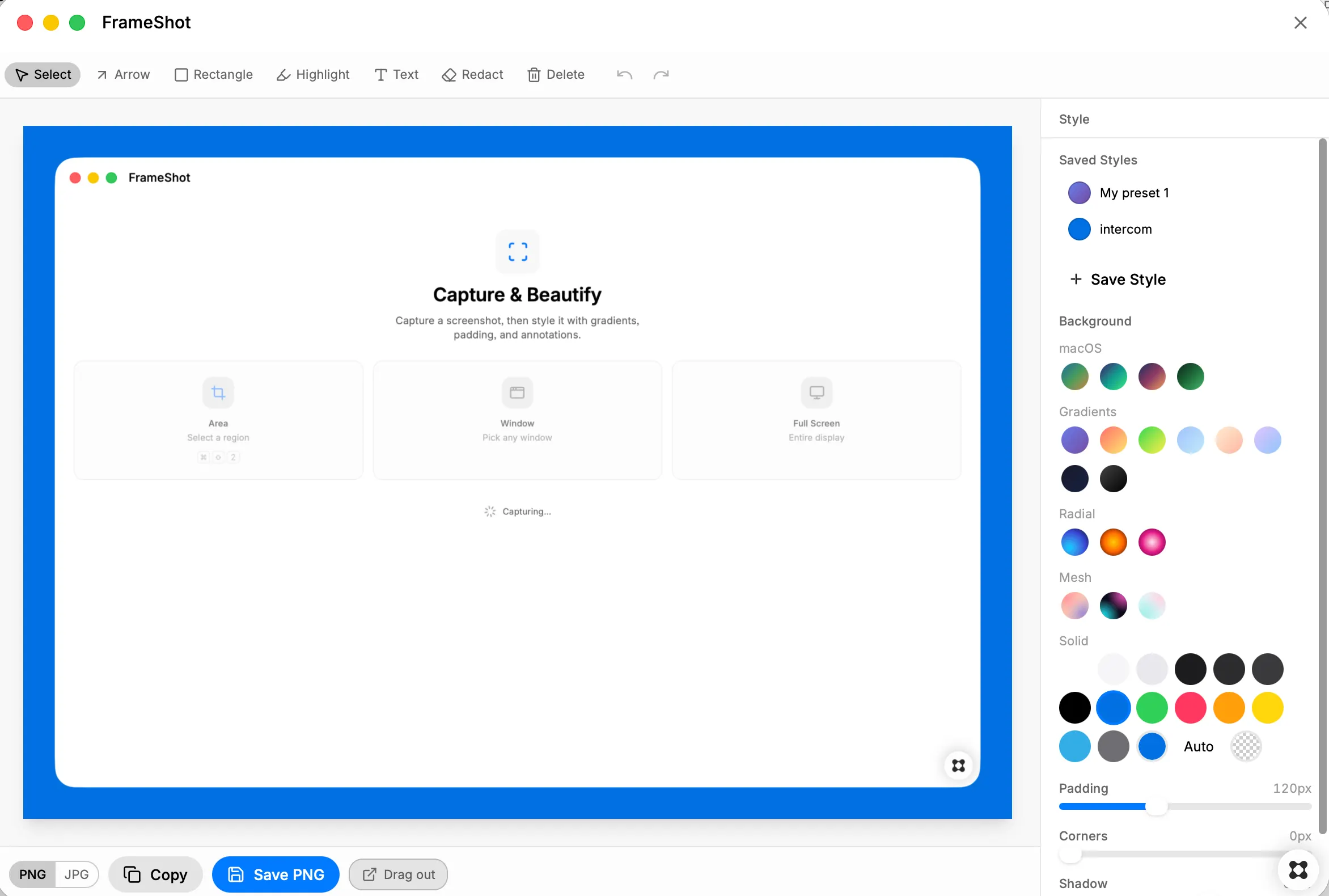Choose the dark navy gradient swatch
The image size is (1329, 896).
[x=1075, y=479]
